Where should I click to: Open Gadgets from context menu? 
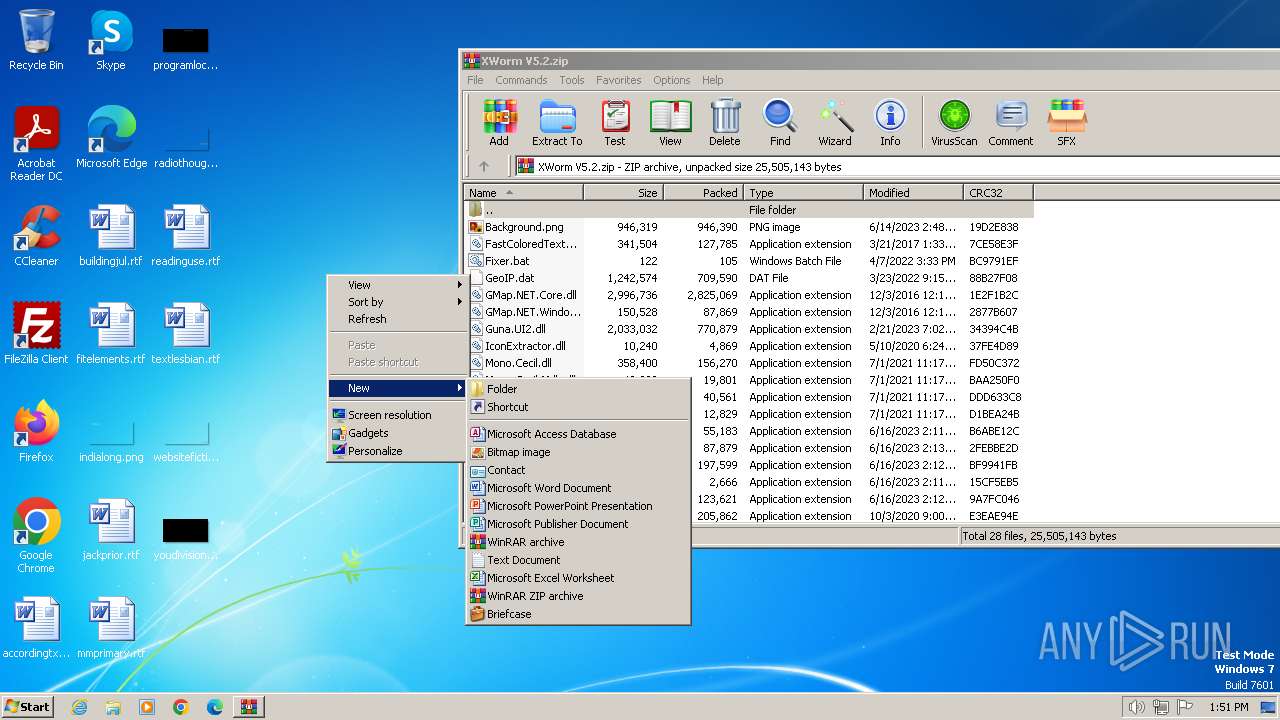click(x=398, y=433)
